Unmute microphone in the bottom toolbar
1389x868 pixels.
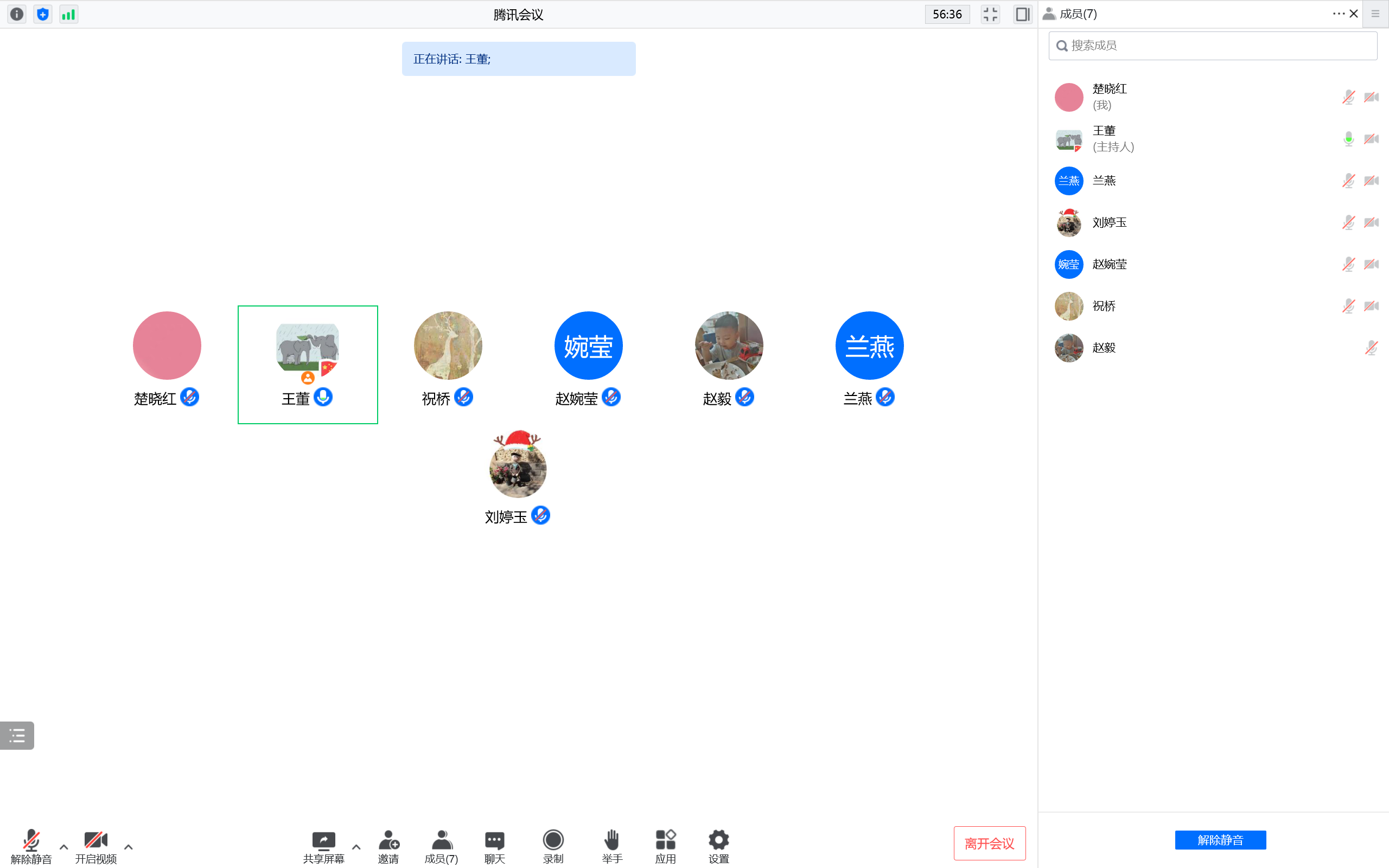point(31,846)
